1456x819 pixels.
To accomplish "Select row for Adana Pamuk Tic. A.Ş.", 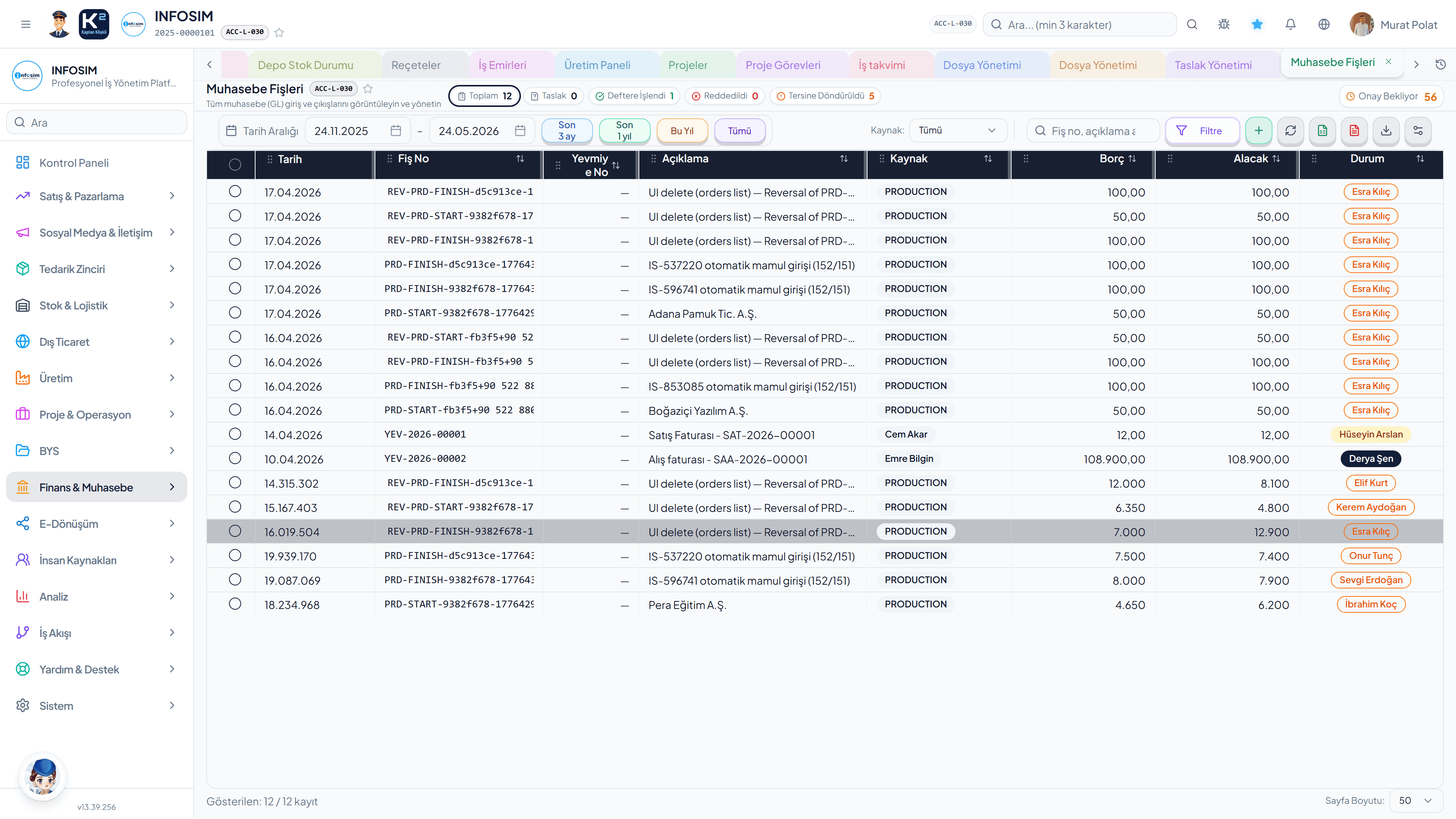I will (x=235, y=312).
